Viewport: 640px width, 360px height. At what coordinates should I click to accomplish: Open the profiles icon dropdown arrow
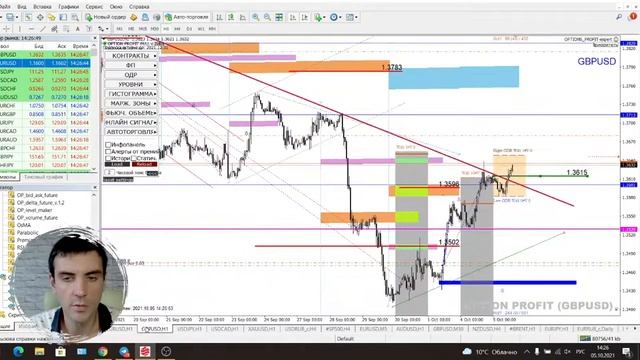point(17,17)
